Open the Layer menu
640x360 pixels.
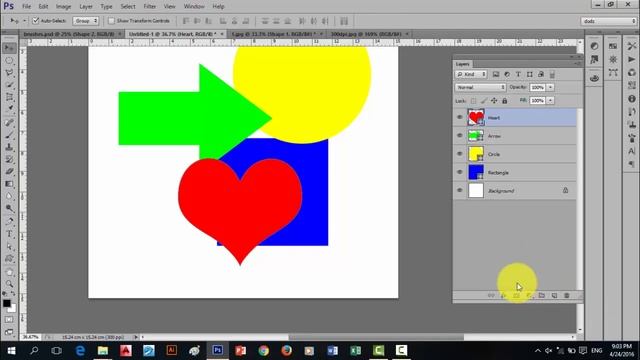86,7
